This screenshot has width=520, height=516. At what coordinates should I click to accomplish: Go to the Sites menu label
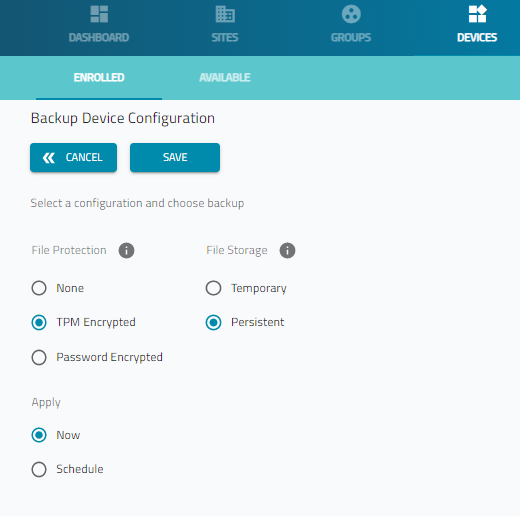tap(225, 37)
